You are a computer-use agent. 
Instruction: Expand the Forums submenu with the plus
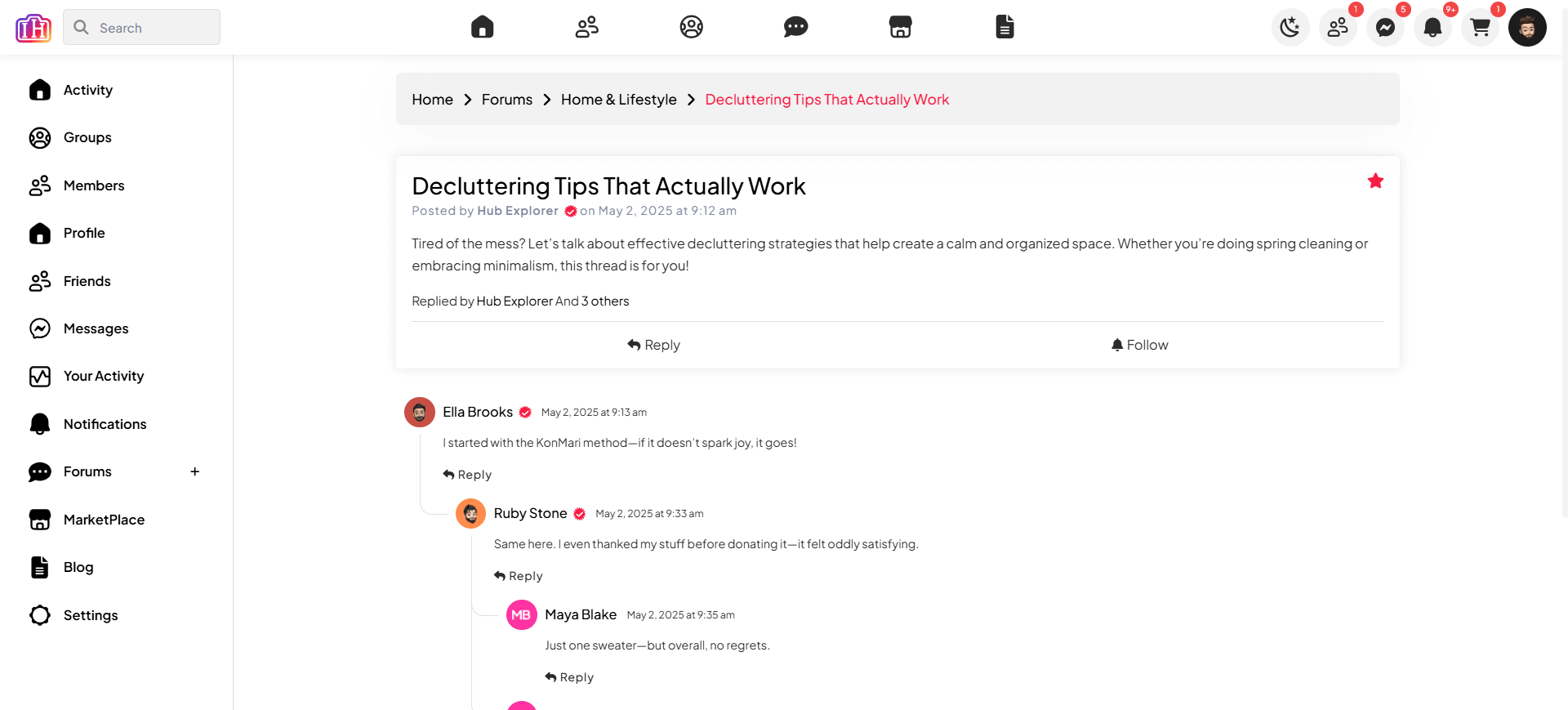pyautogui.click(x=195, y=471)
